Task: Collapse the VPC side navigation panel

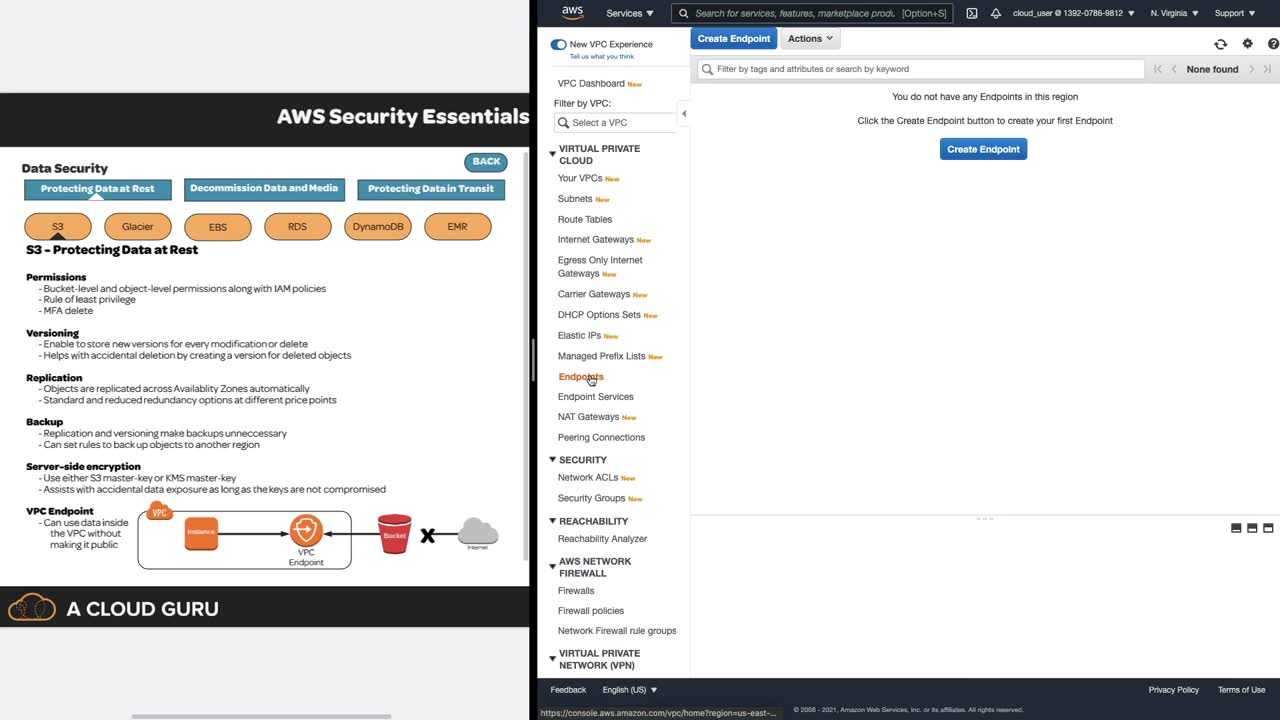Action: coord(684,114)
